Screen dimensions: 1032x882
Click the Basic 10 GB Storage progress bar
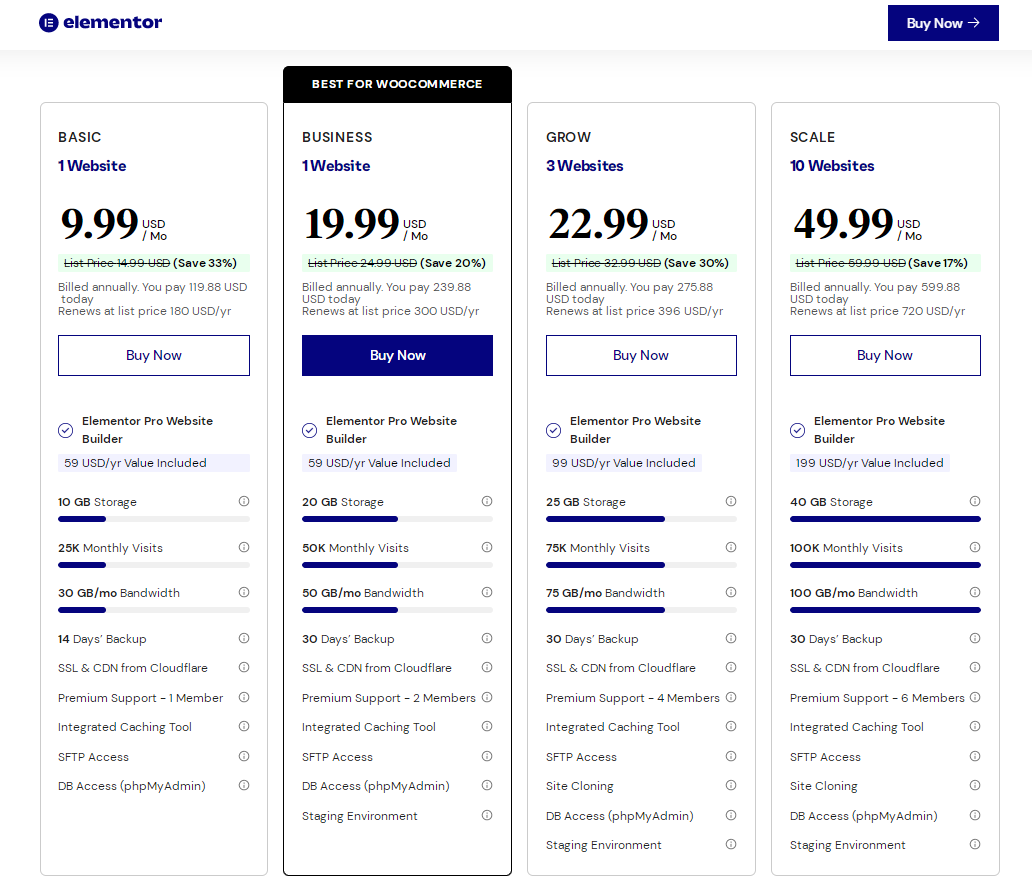pos(154,519)
